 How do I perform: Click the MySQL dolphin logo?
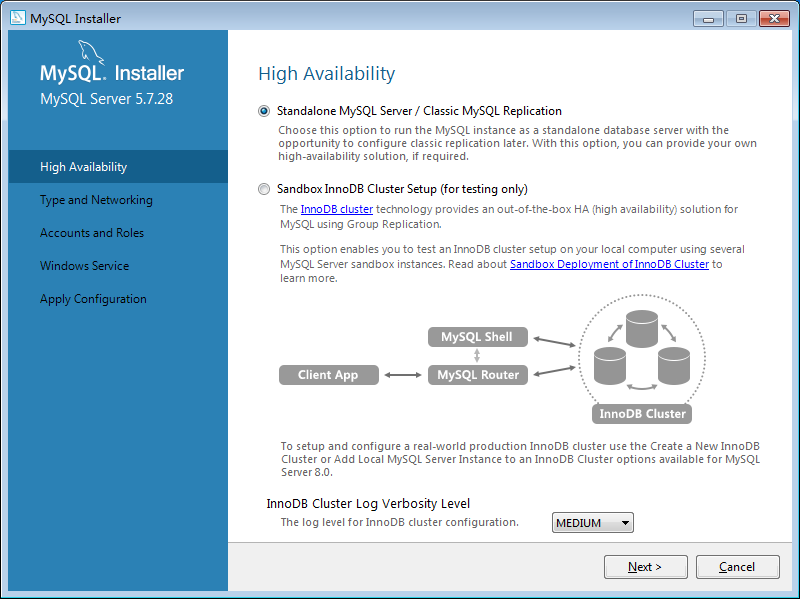click(x=91, y=53)
